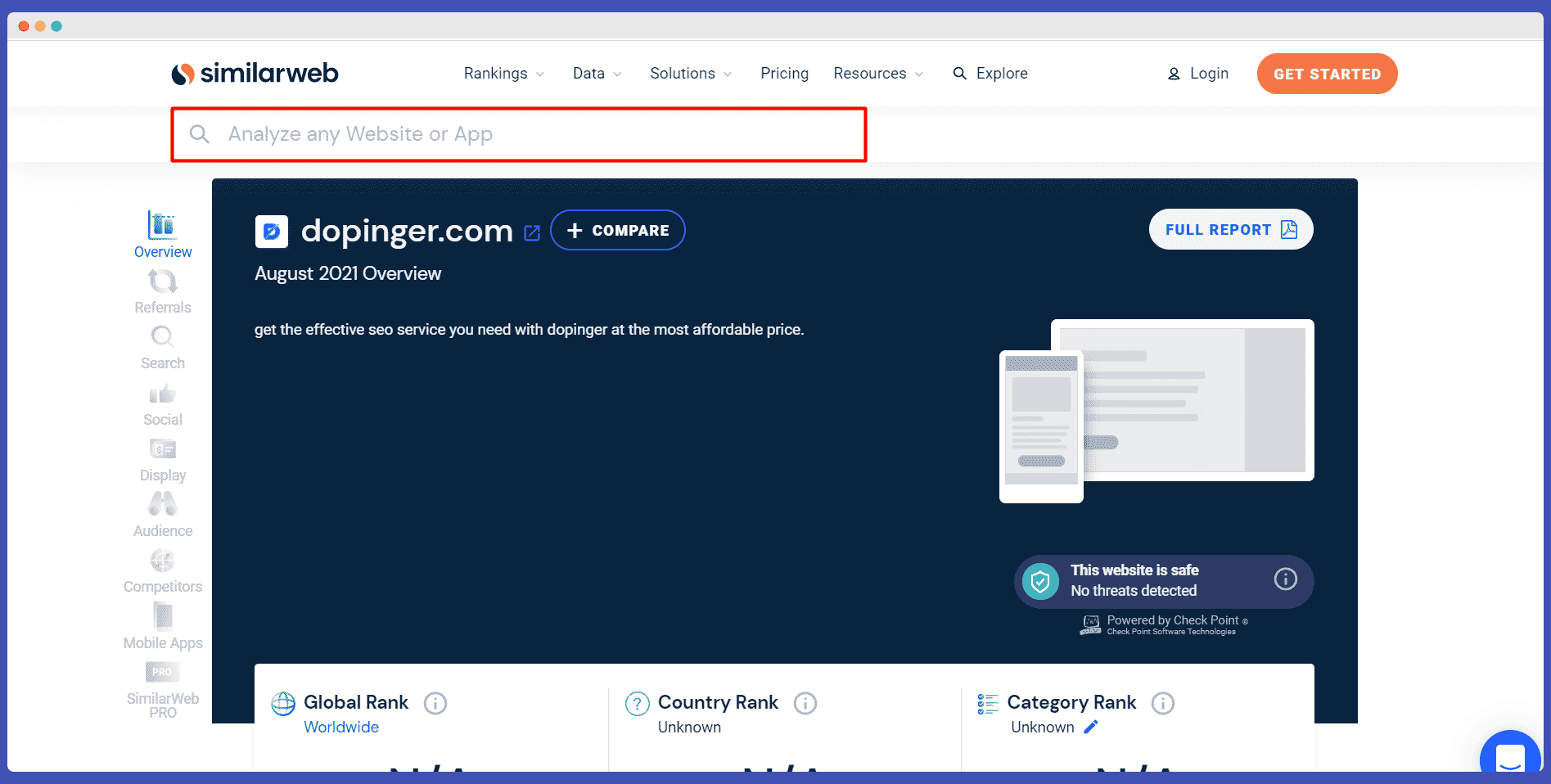Click the Check Point logo icon

1091,625
